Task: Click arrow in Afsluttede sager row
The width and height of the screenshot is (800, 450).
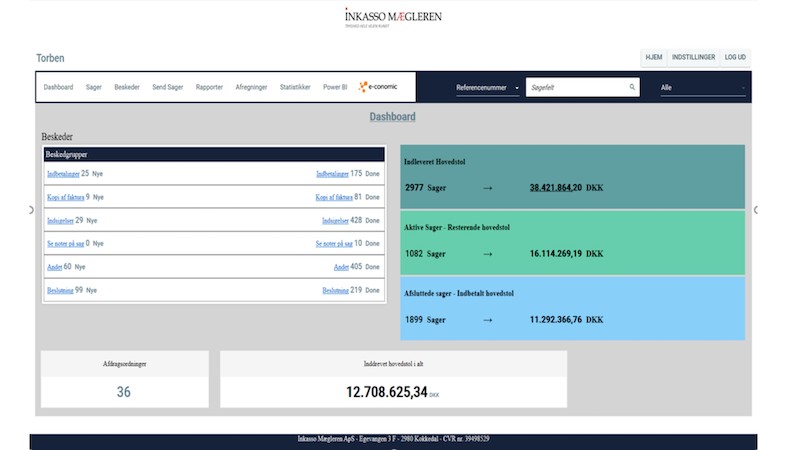Action: click(x=487, y=320)
